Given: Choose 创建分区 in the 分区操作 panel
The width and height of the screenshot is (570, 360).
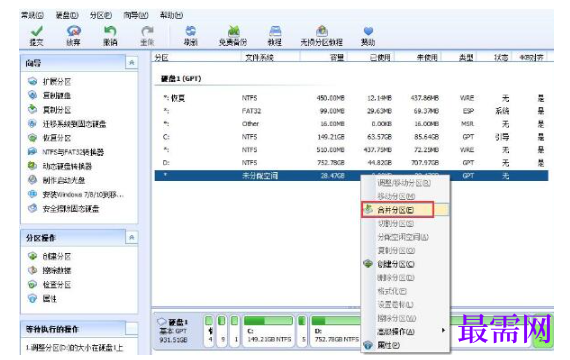Looking at the screenshot, I should (x=56, y=256).
